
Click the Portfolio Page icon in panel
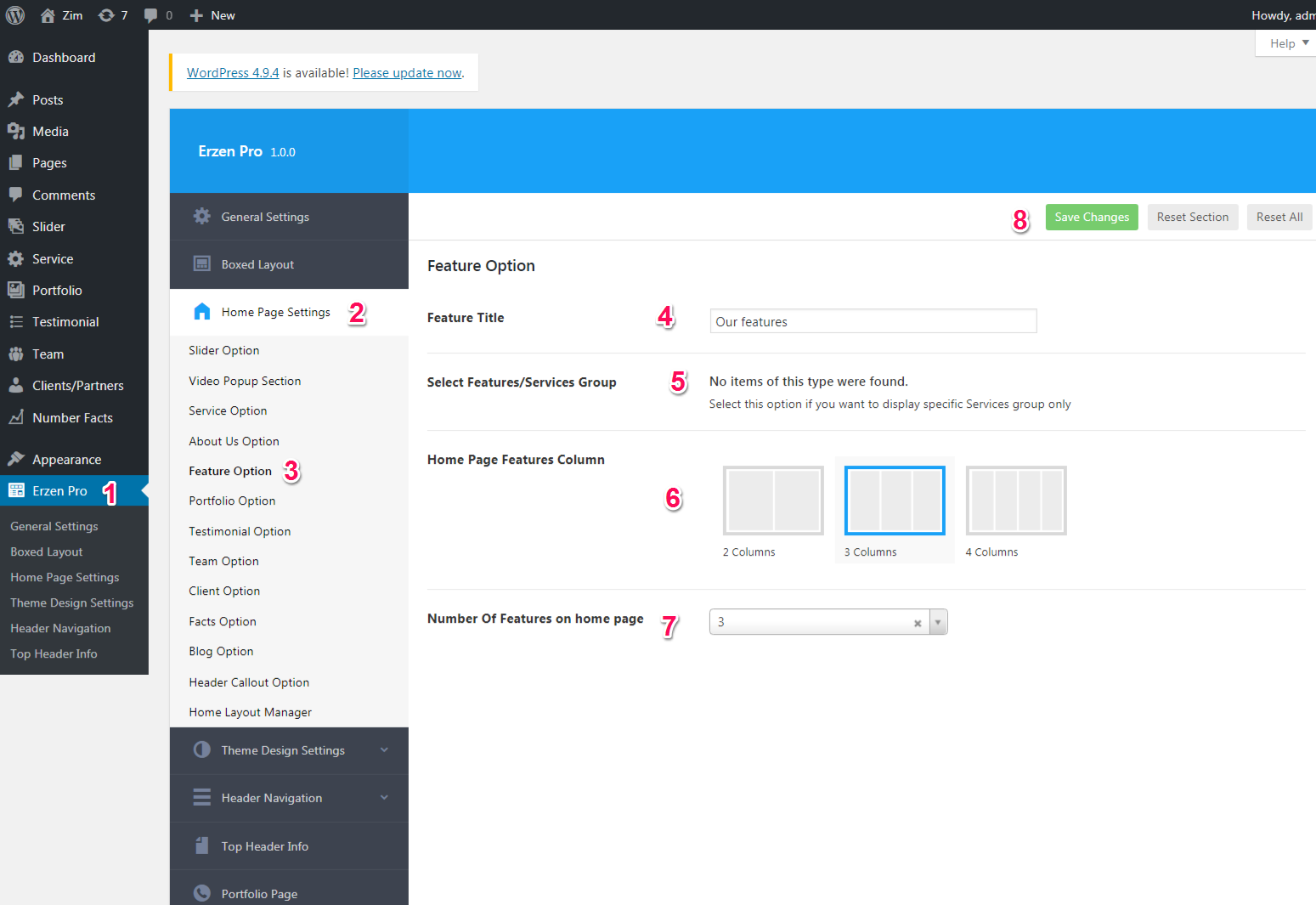(201, 893)
